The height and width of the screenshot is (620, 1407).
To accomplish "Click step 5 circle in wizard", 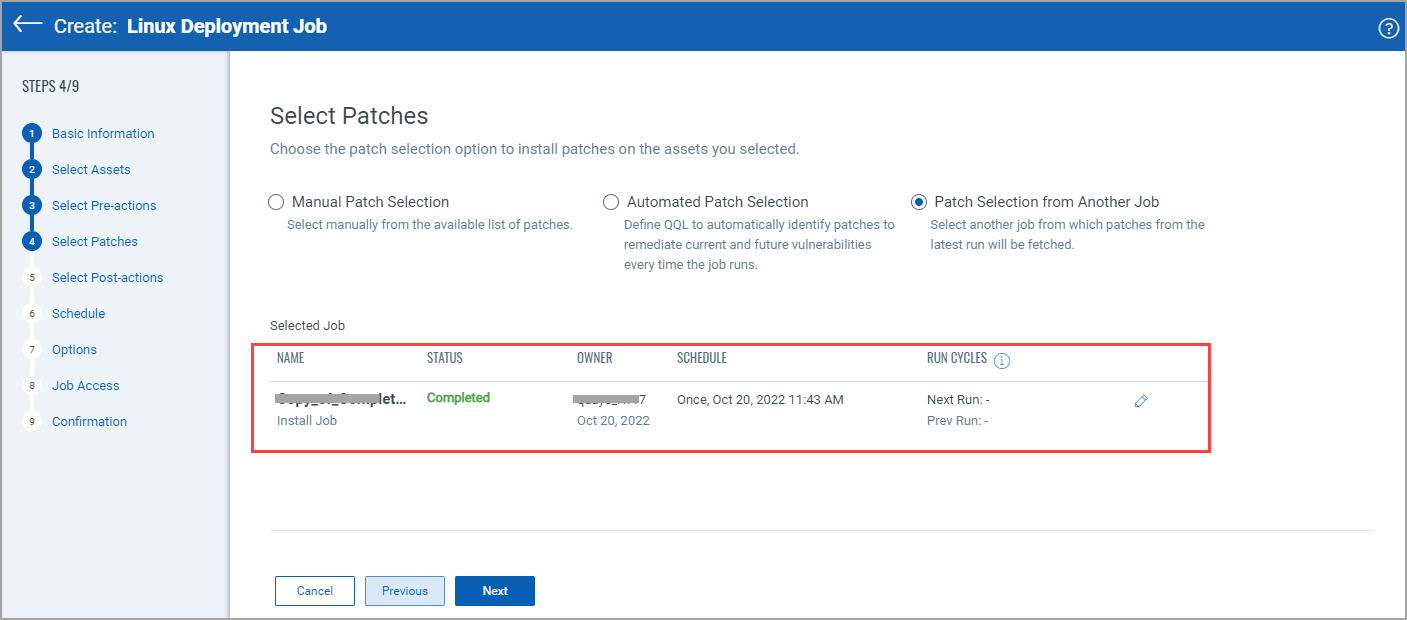I will [32, 278].
